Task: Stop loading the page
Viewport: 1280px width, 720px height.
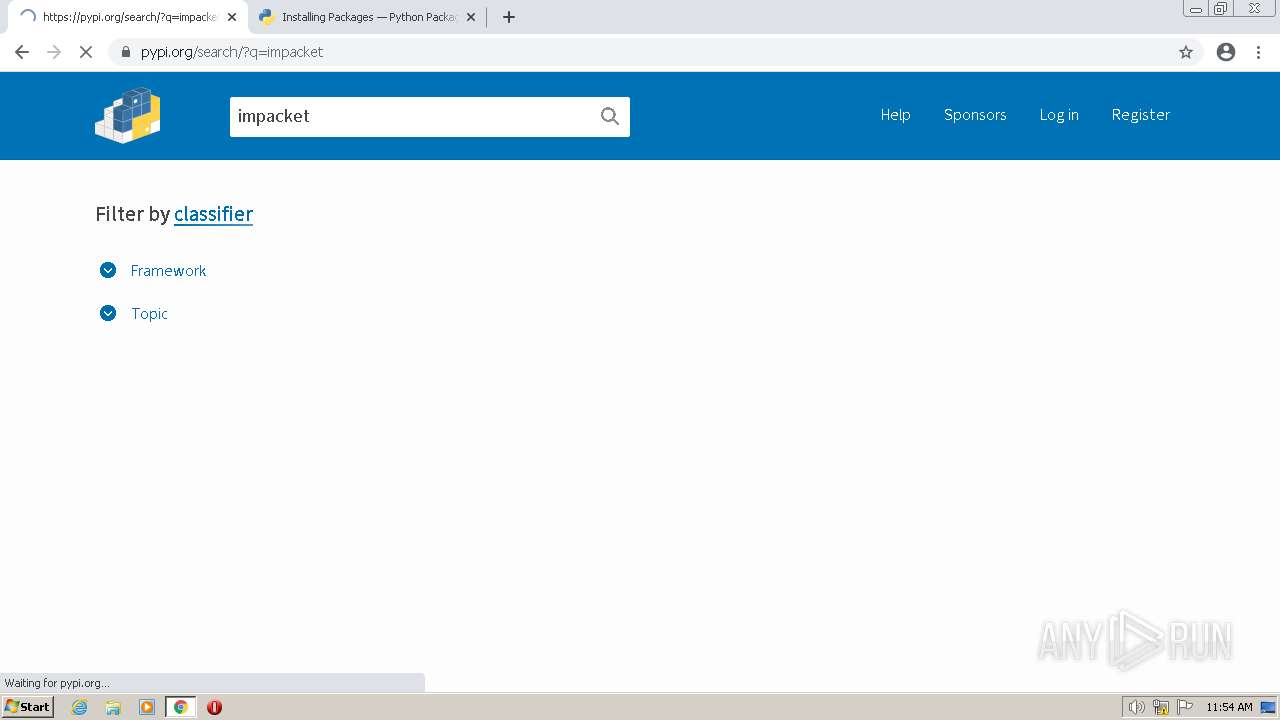Action: (86, 52)
